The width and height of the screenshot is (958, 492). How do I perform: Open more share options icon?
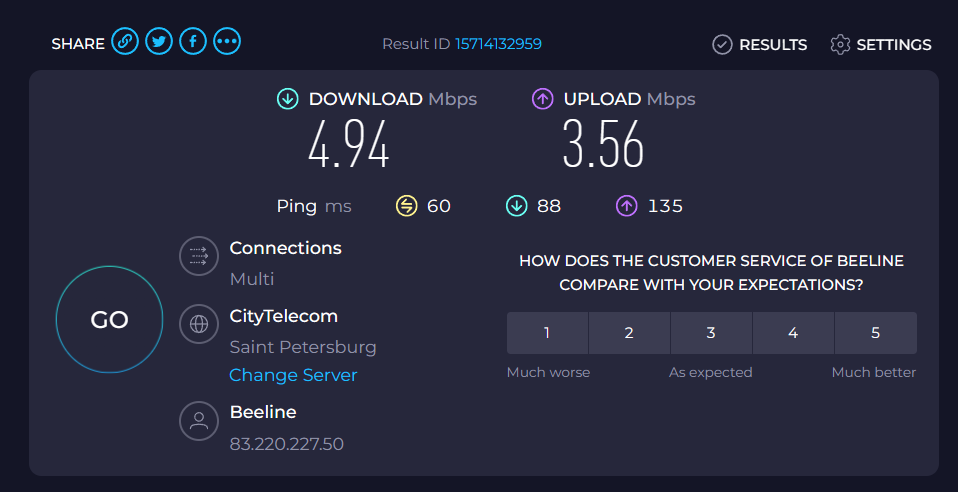pyautogui.click(x=227, y=42)
